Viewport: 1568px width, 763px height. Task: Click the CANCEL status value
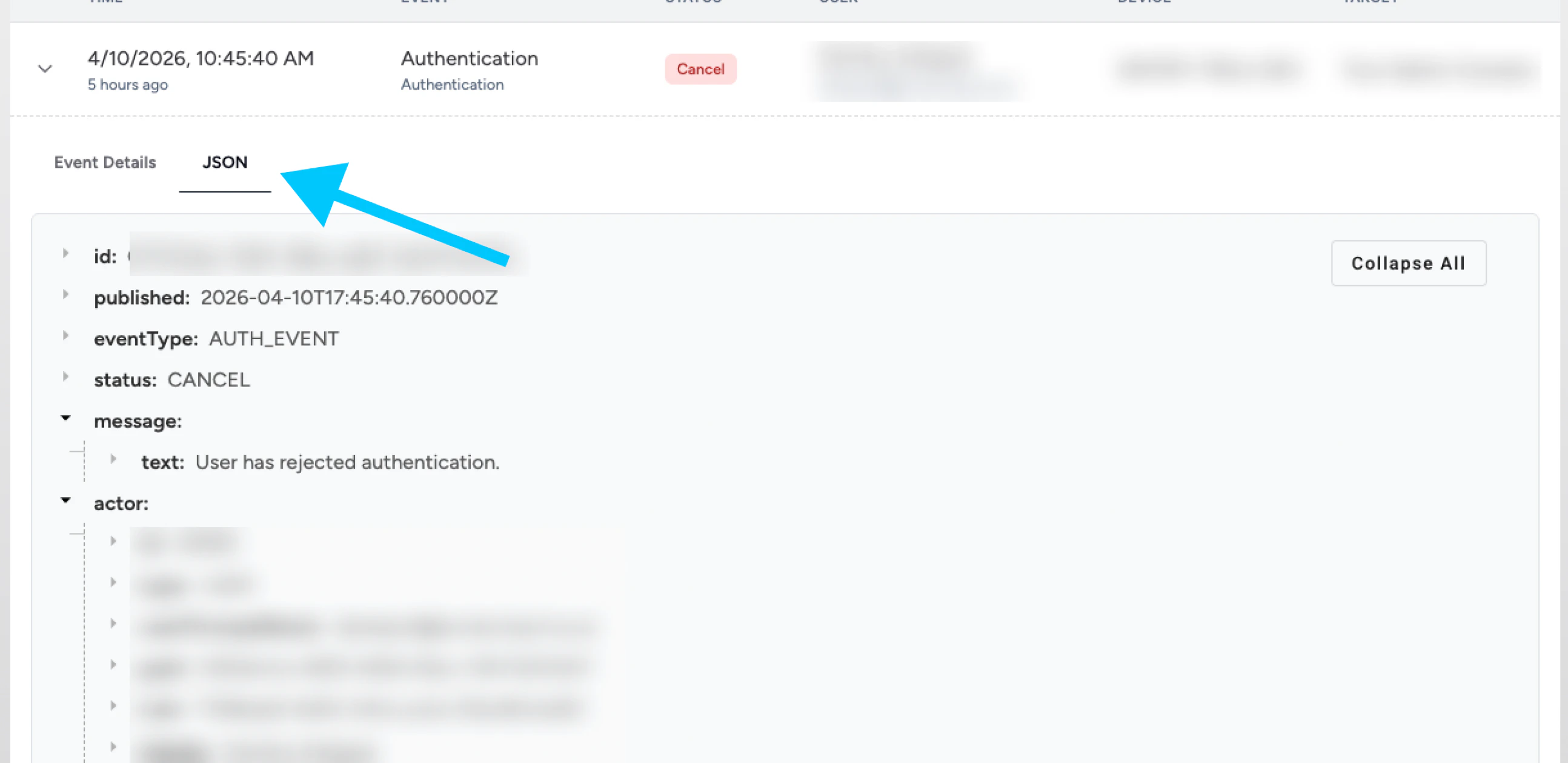(209, 380)
